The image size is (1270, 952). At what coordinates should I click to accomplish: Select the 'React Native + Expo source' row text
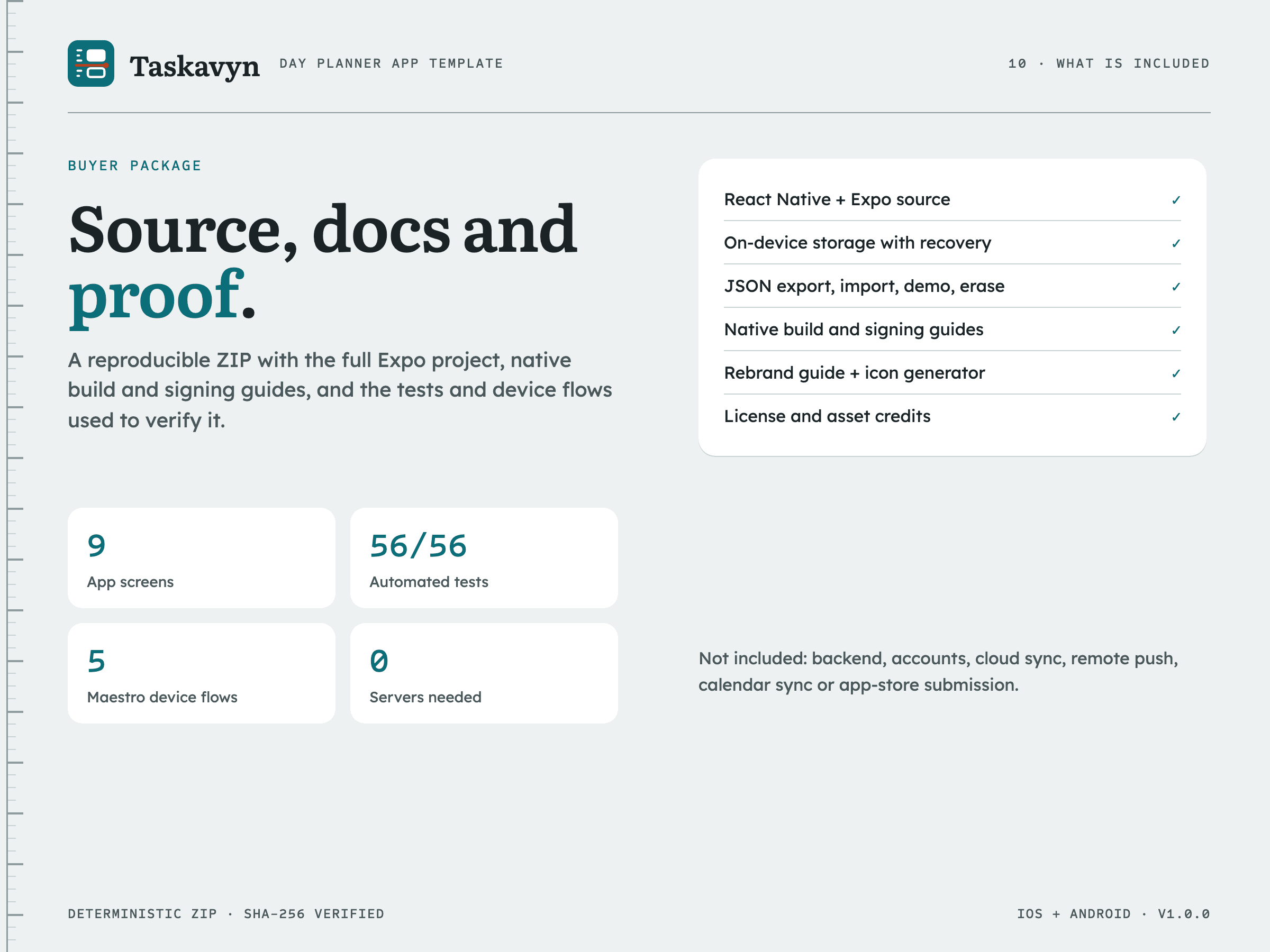837,199
